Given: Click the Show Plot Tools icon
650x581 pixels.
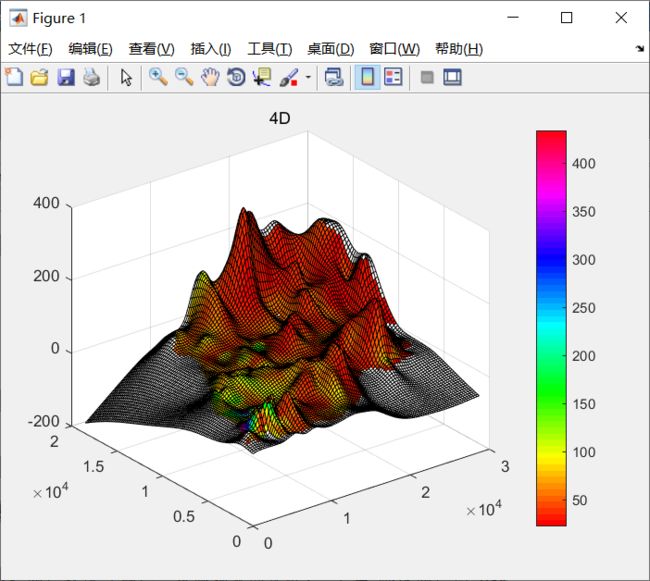Looking at the screenshot, I should 452,77.
